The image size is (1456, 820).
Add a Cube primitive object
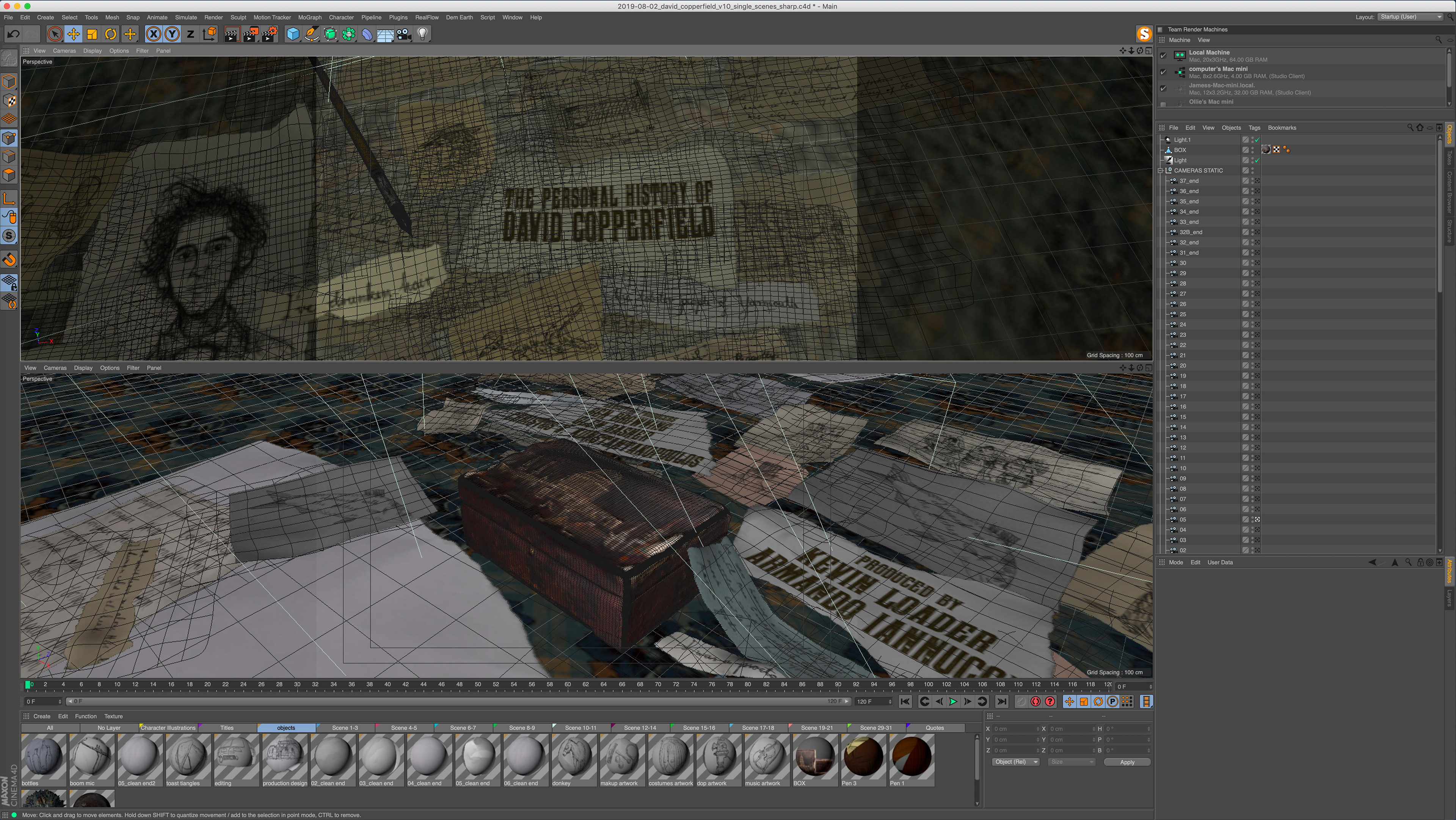(x=293, y=34)
